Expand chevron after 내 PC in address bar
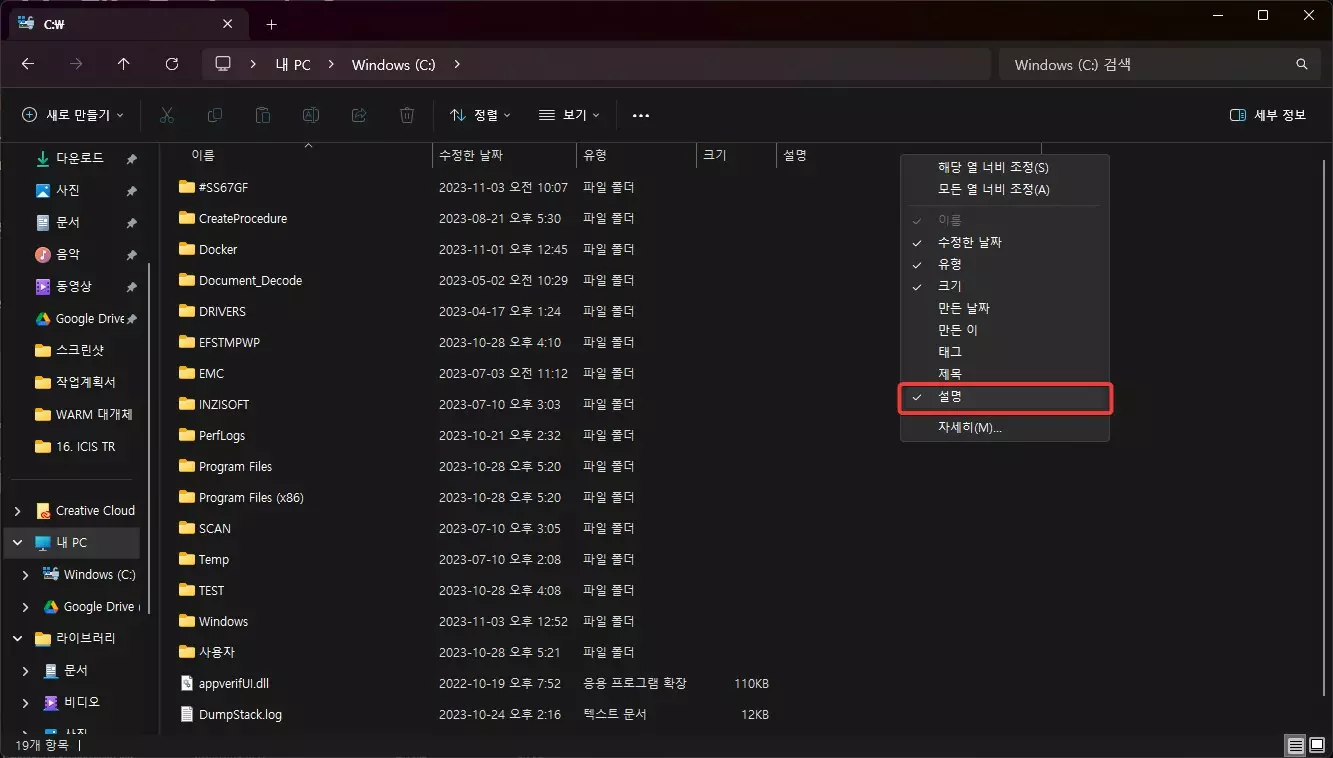The image size is (1333, 758). (x=331, y=64)
